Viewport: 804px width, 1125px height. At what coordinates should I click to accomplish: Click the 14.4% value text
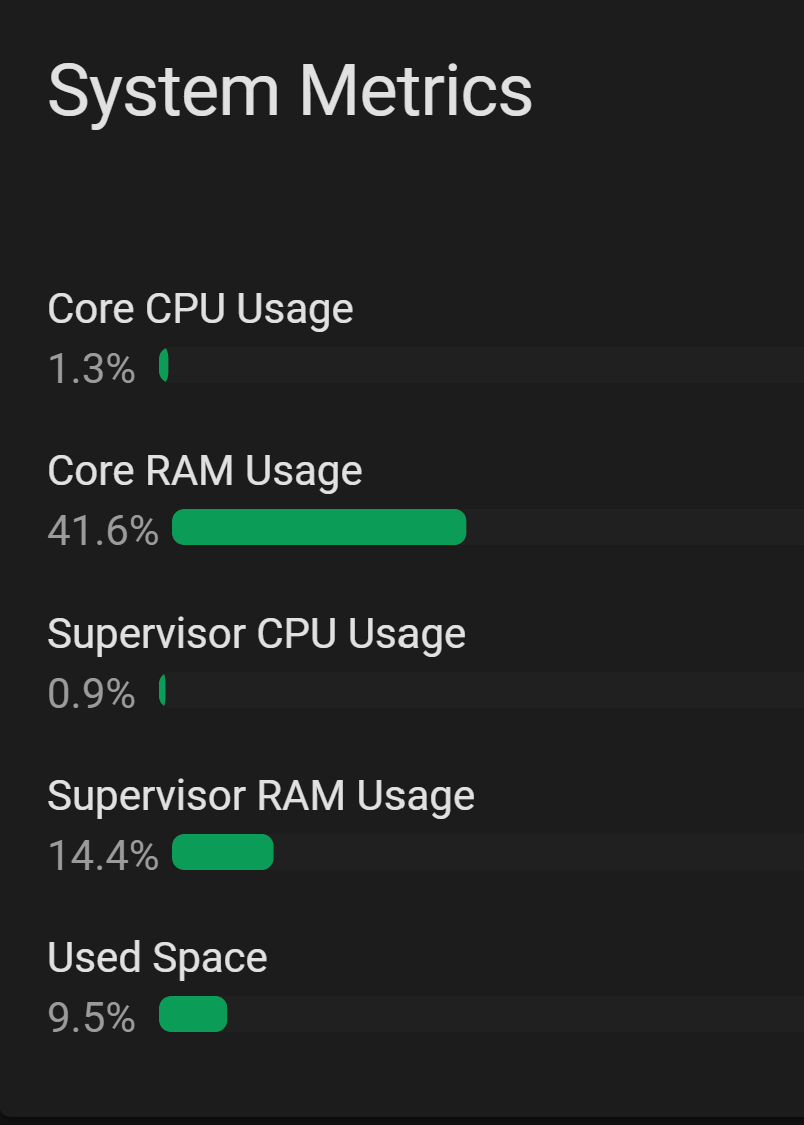[x=104, y=855]
